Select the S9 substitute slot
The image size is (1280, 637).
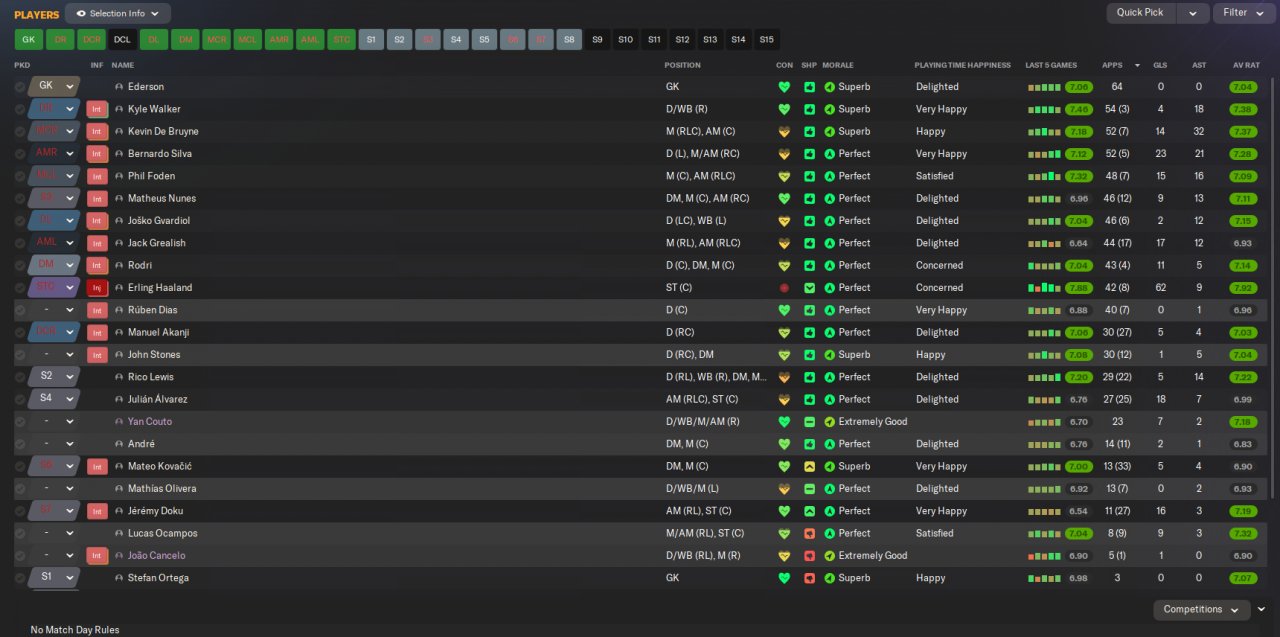tap(598, 40)
